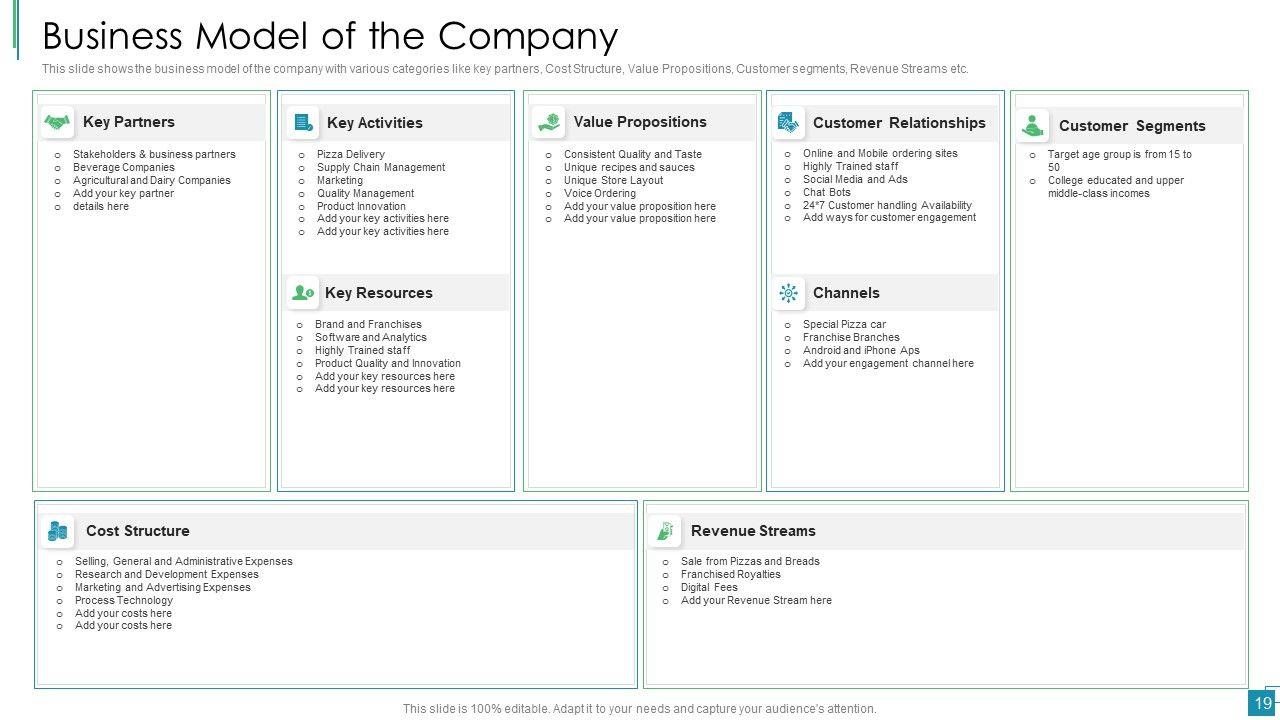This screenshot has height=720, width=1280.
Task: Click the 'Consistent Quality and Taste' bullet
Action: coord(632,155)
